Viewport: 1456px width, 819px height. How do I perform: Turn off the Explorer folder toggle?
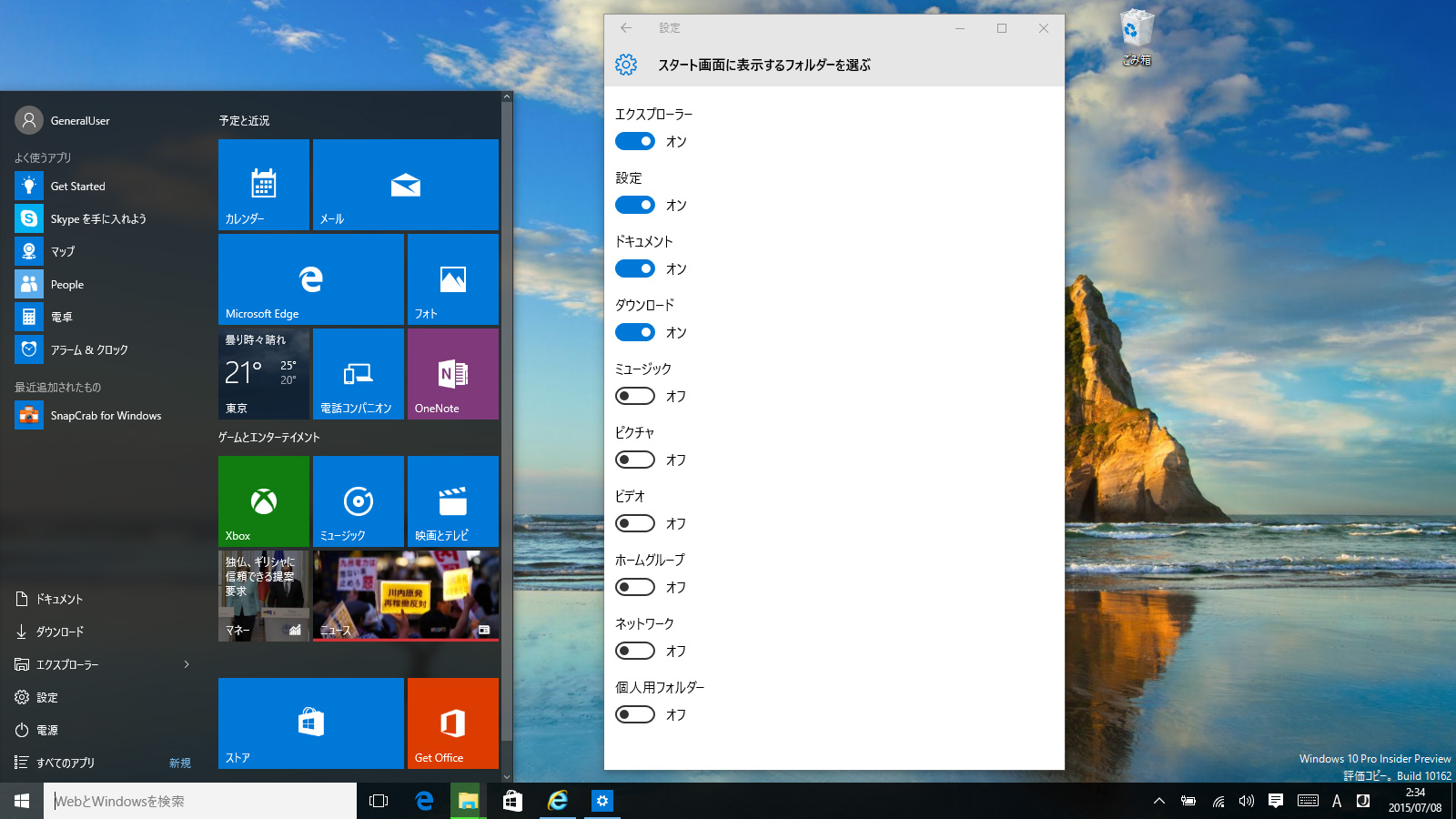635,141
